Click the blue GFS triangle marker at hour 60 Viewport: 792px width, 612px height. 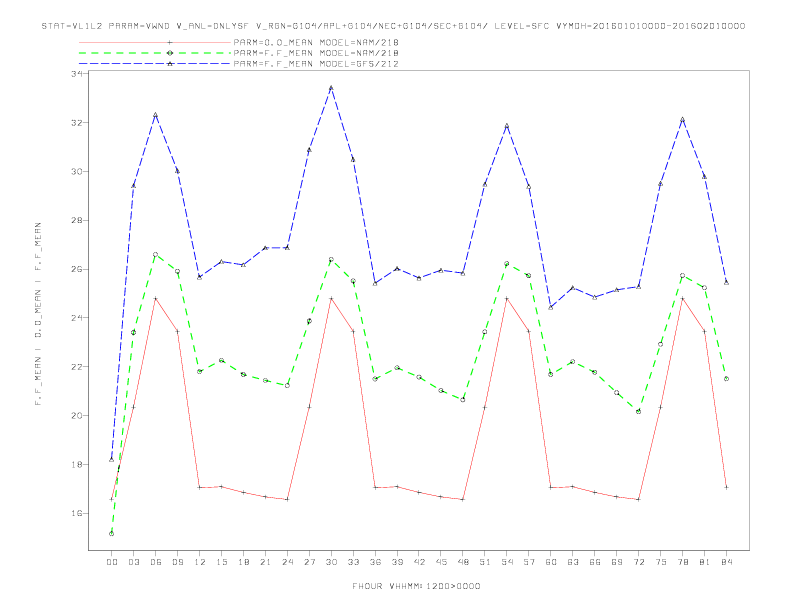[551, 307]
